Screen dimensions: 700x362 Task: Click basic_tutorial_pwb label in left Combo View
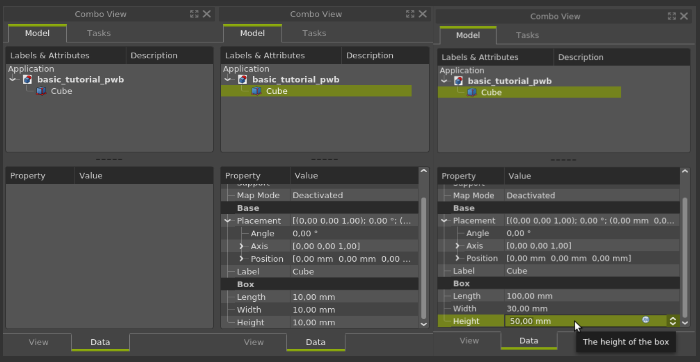pos(81,80)
